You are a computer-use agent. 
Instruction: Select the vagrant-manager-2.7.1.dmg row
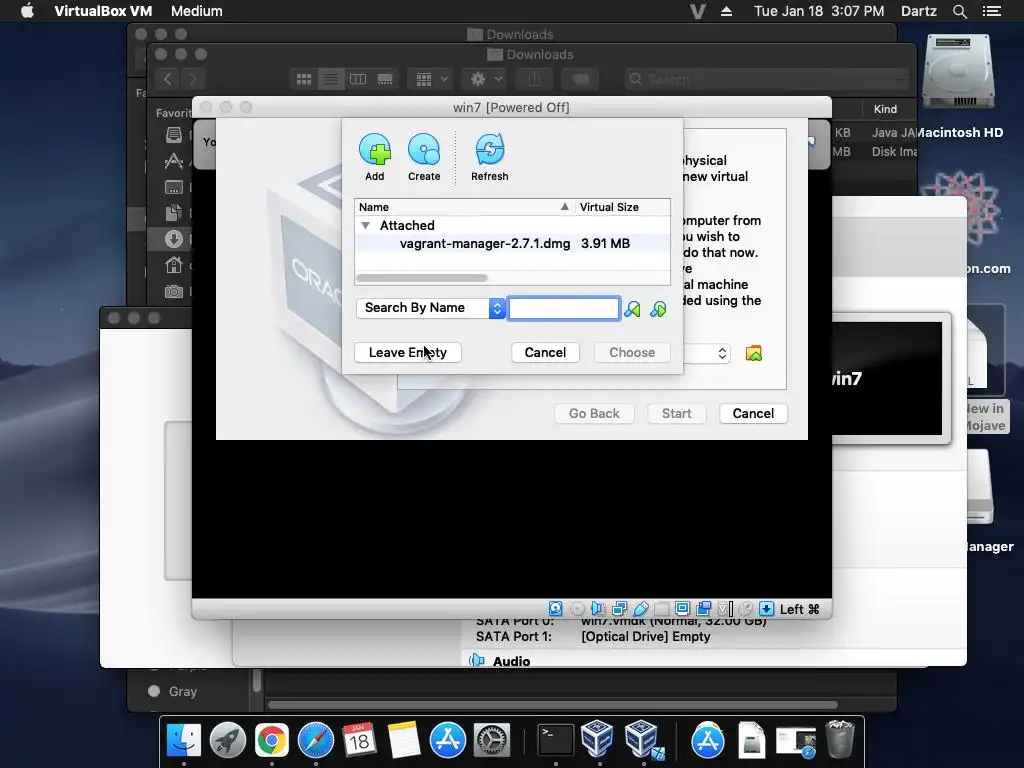(x=512, y=244)
